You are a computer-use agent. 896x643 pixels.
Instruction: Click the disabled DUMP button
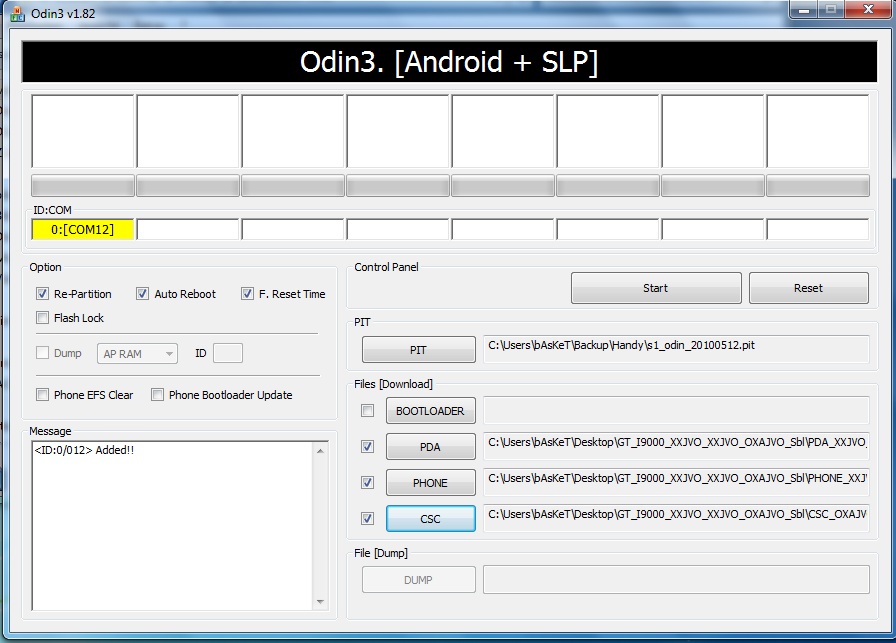coord(418,580)
